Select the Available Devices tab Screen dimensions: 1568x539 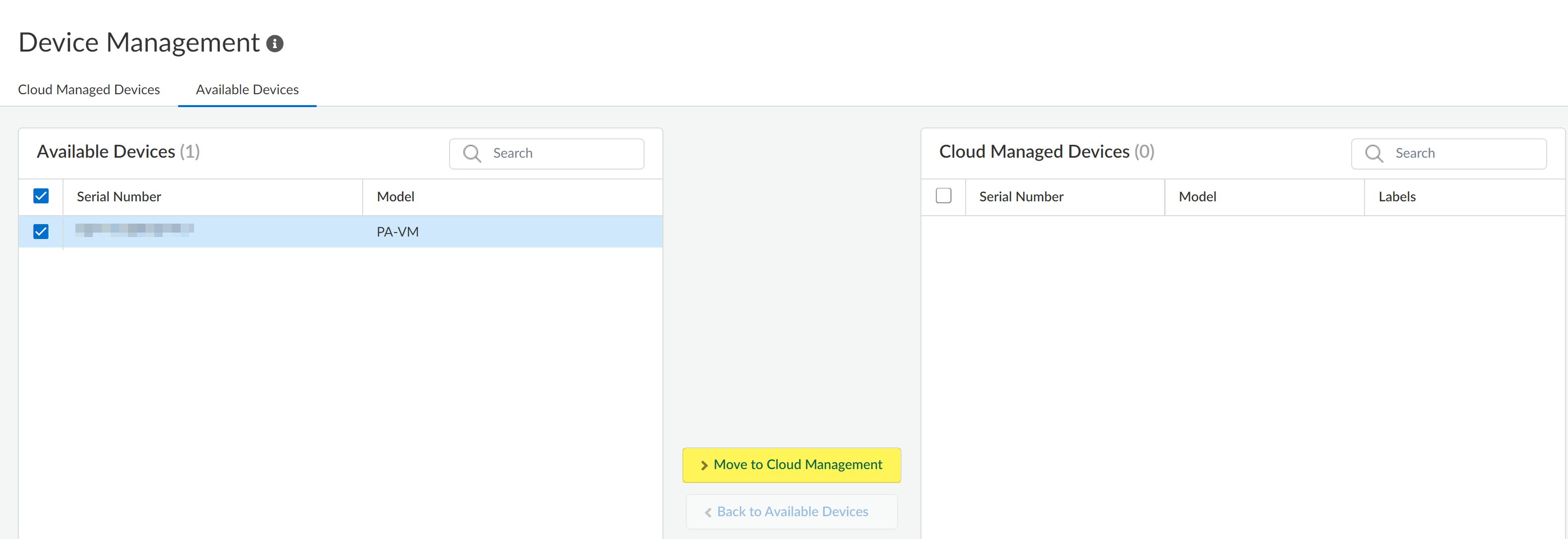(x=247, y=89)
